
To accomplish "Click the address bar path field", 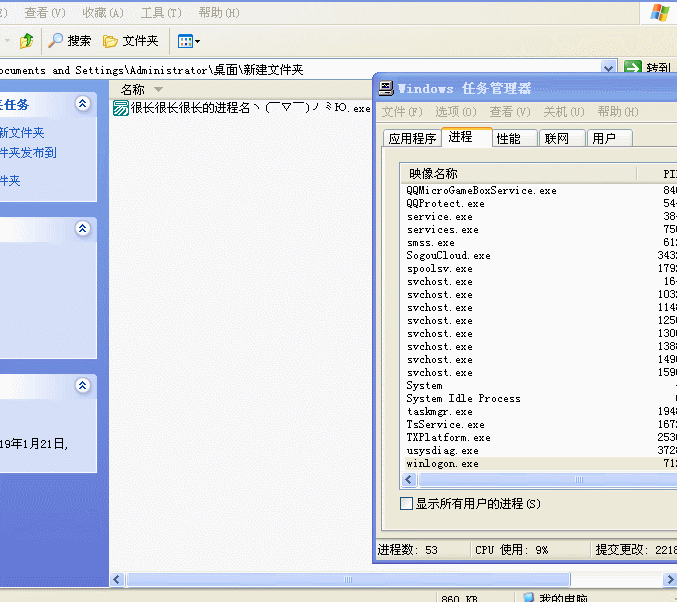I will [300, 70].
